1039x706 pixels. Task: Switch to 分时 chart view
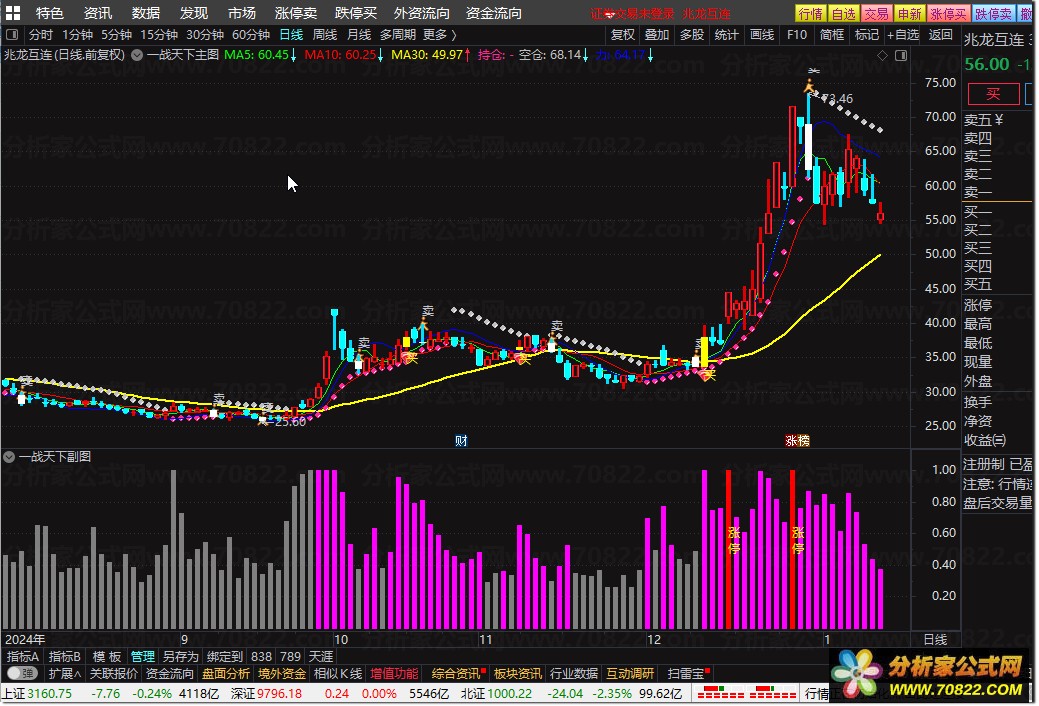[40, 34]
